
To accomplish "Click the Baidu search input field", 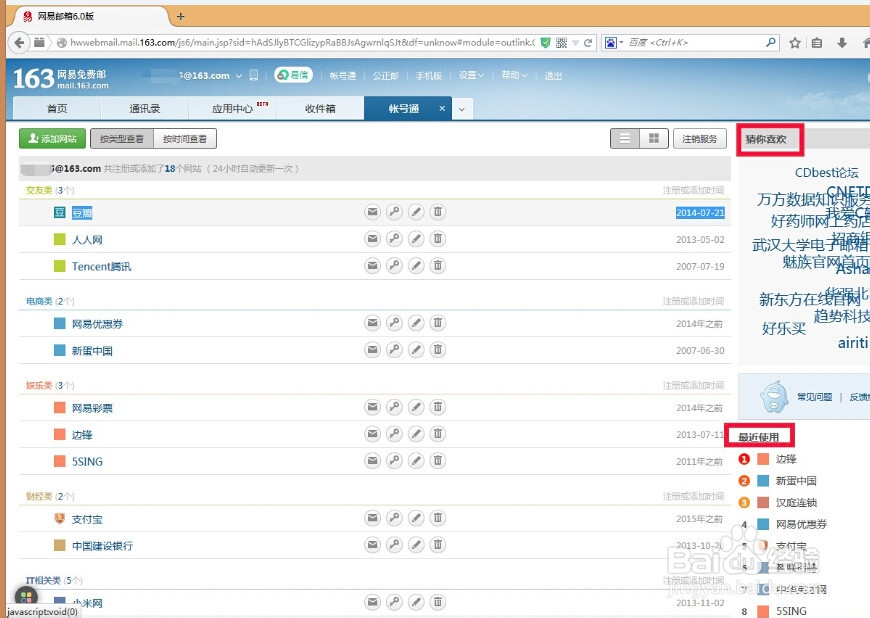I will click(695, 43).
